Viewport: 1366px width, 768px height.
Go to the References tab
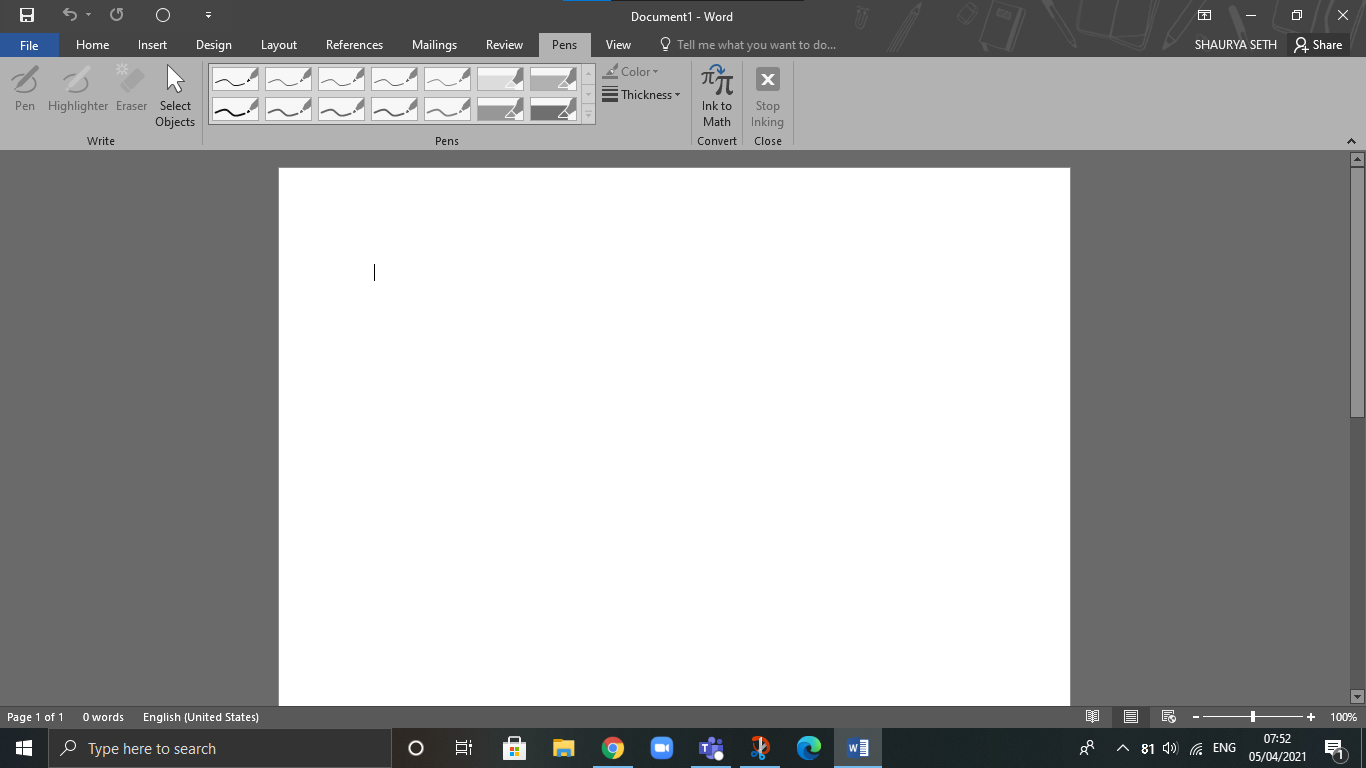click(x=354, y=45)
